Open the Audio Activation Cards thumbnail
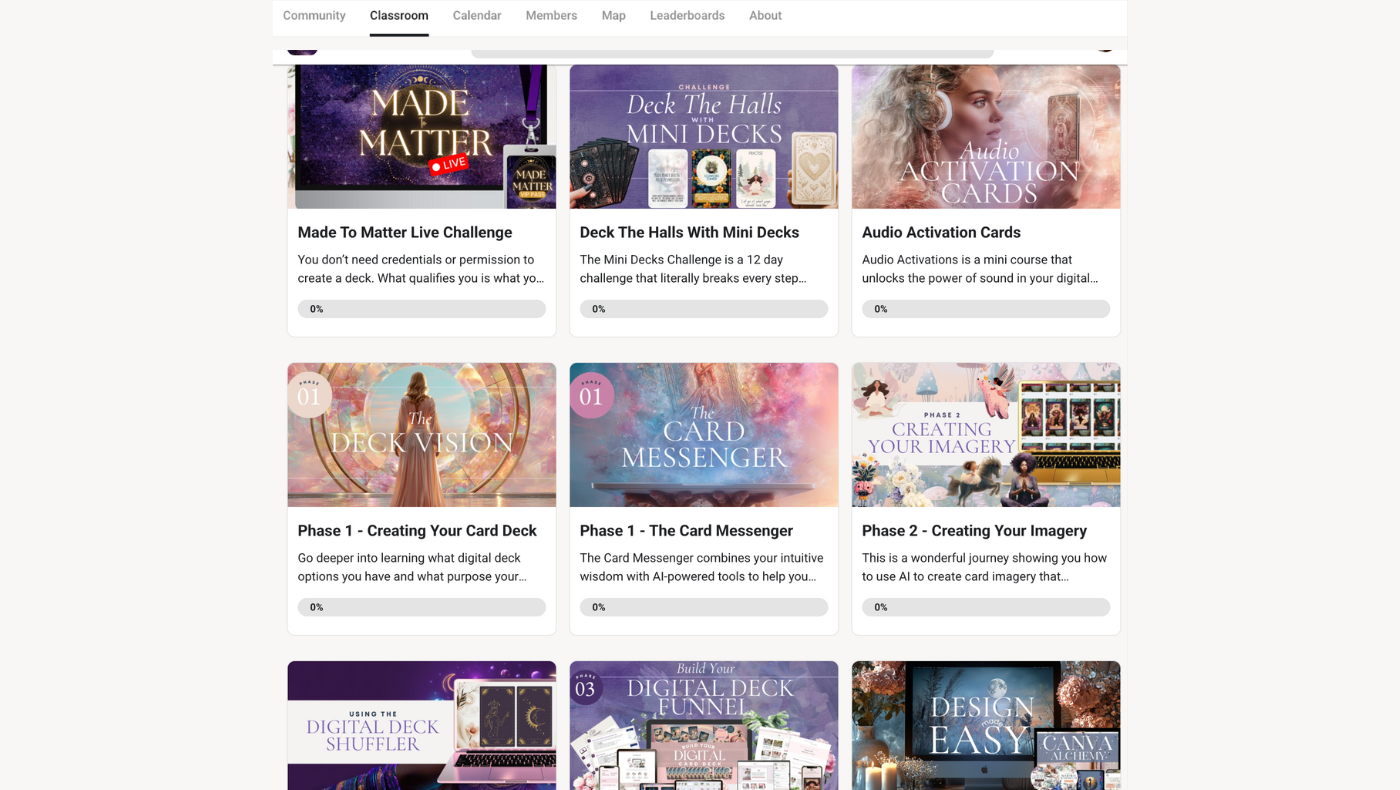 click(x=985, y=137)
